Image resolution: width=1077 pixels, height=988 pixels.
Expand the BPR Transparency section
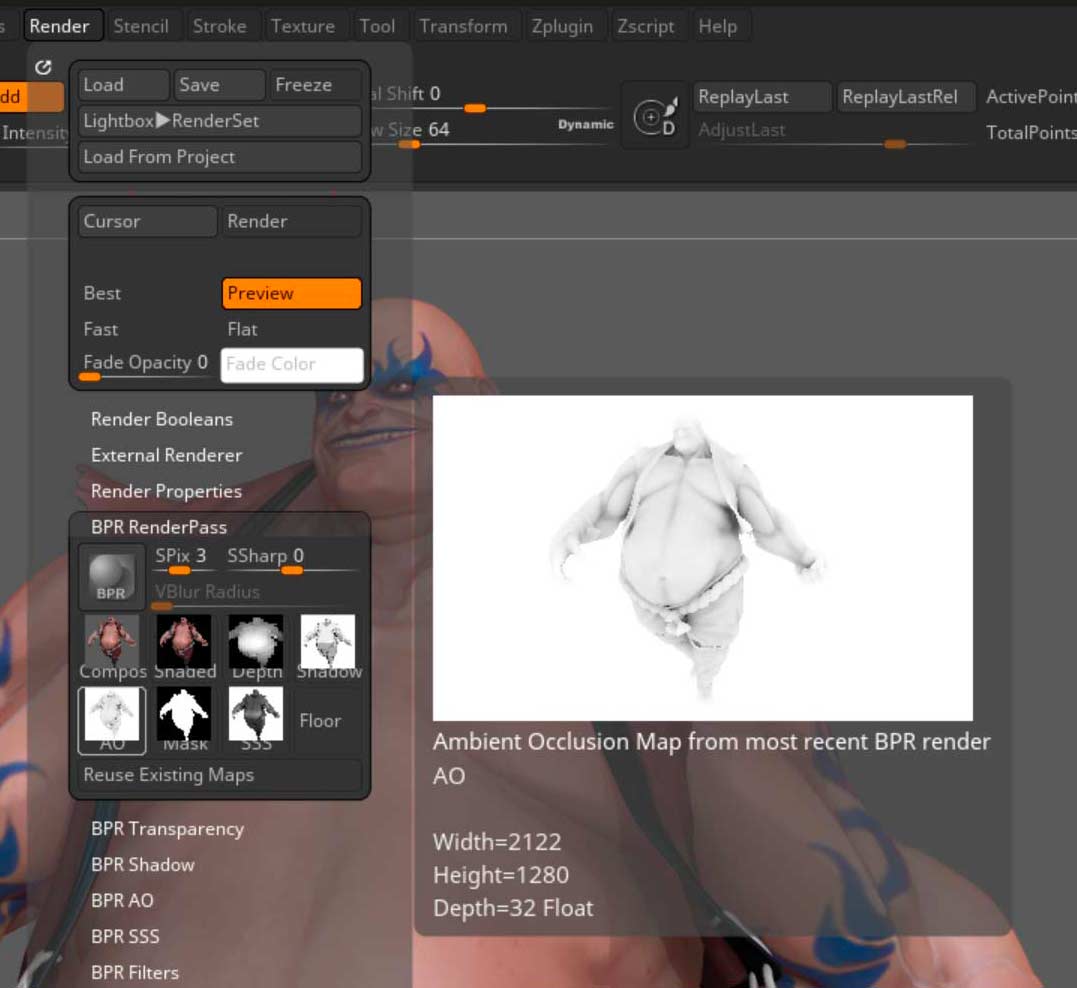coord(168,829)
